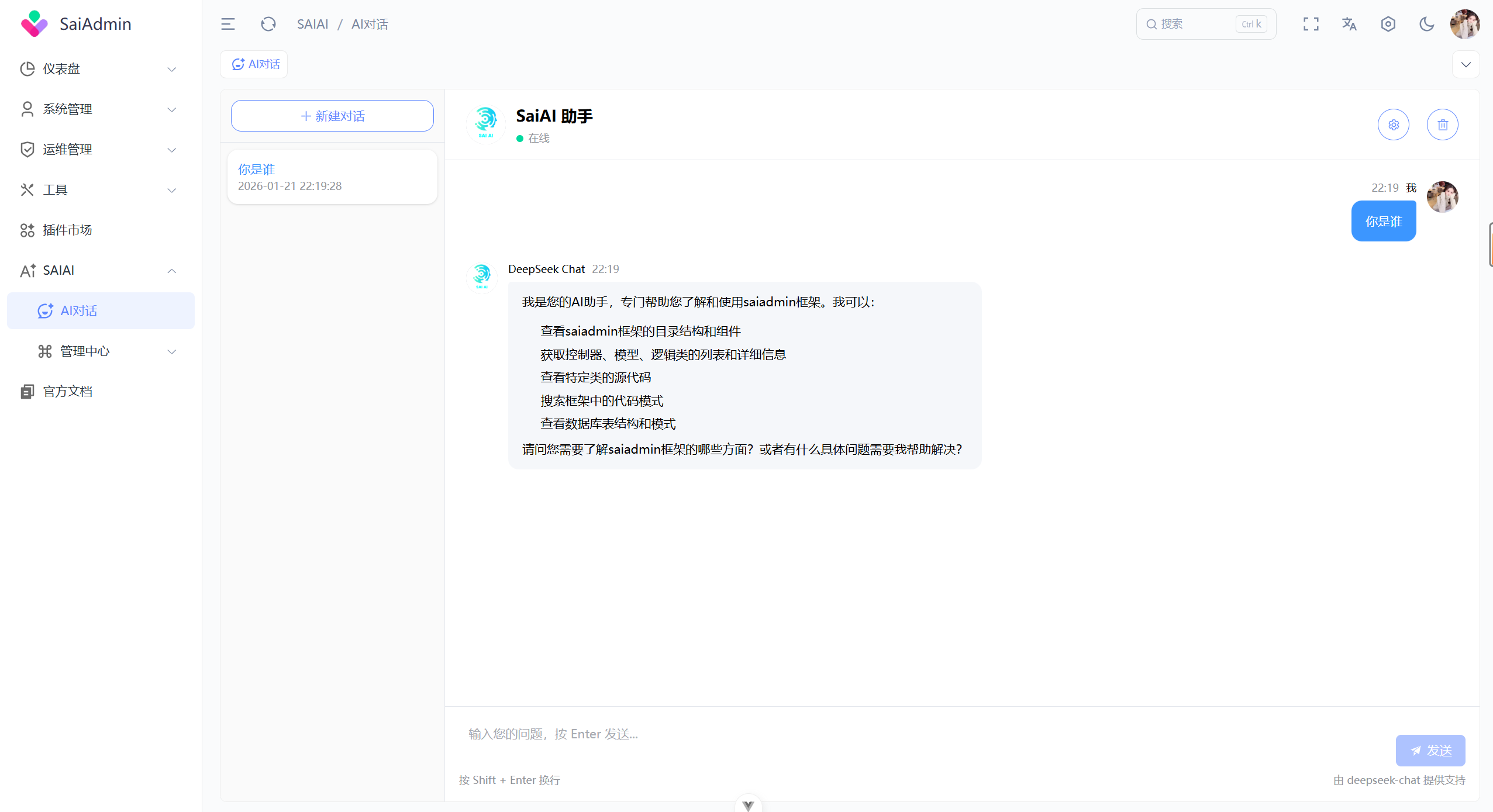Toggle fullscreen mode
Image resolution: width=1493 pixels, height=812 pixels.
pyautogui.click(x=1311, y=24)
